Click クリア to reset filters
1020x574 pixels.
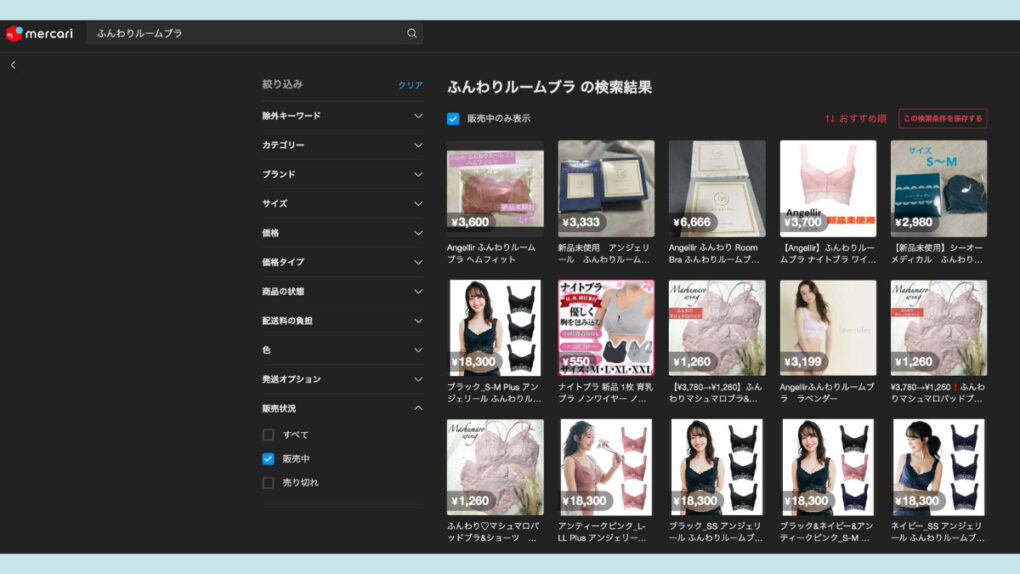(x=410, y=85)
